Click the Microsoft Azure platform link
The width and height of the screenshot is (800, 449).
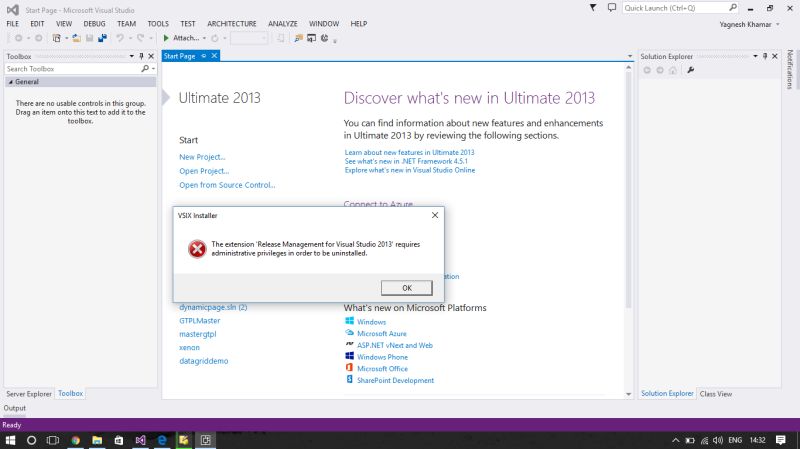click(x=382, y=333)
